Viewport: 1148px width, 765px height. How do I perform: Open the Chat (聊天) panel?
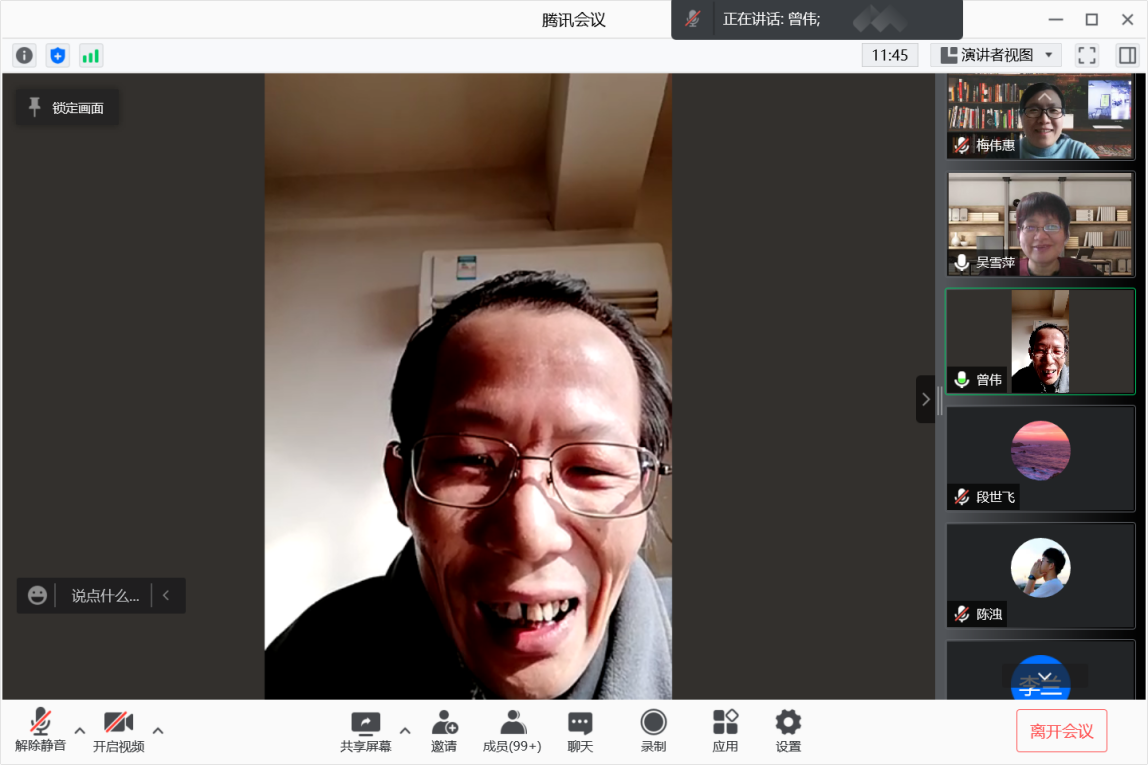(x=580, y=731)
